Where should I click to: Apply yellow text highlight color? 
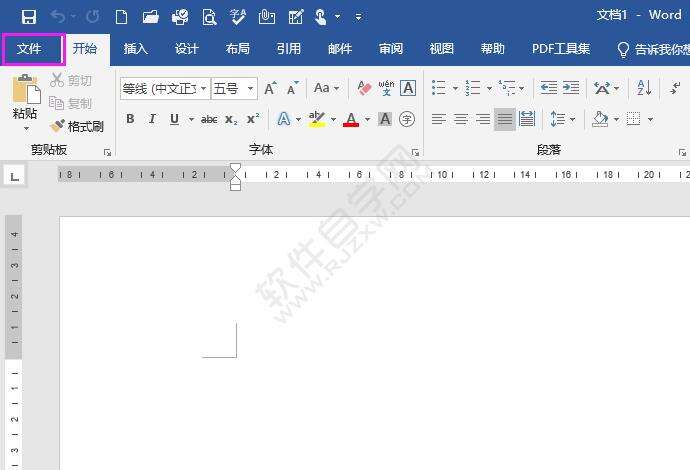click(317, 119)
